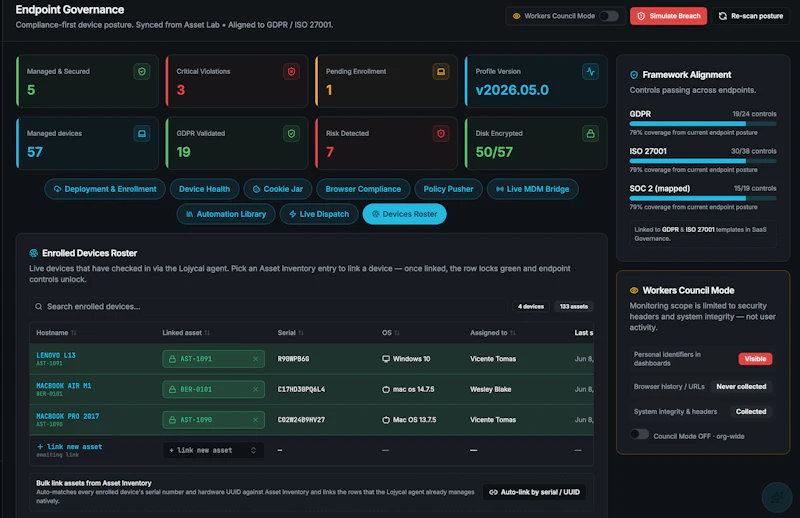The image size is (800, 518).
Task: Click the Enrolled Devices Roster heading icon
Action: pyautogui.click(x=34, y=253)
